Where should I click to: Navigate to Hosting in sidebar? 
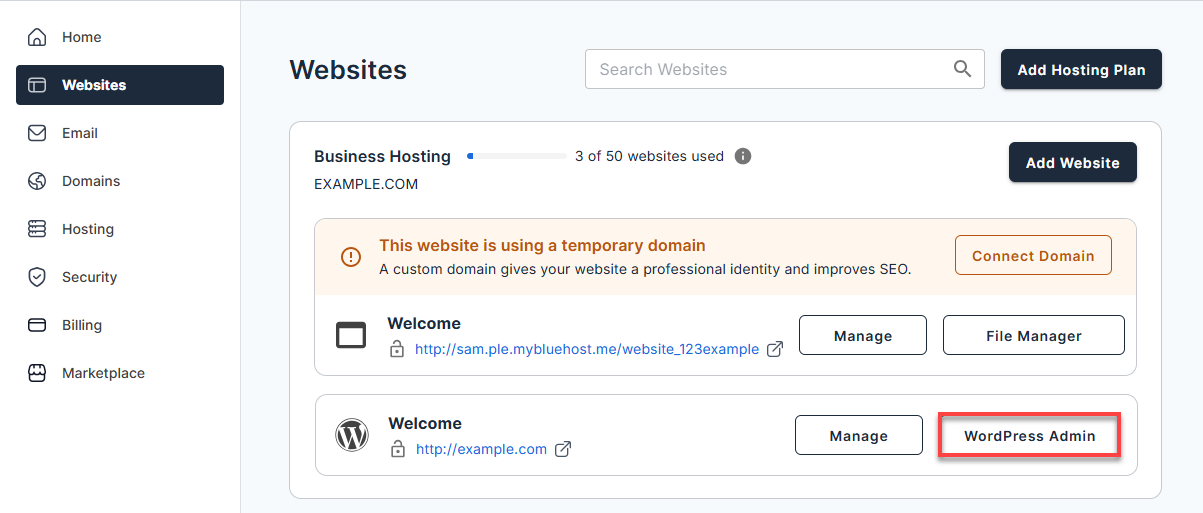click(x=120, y=229)
